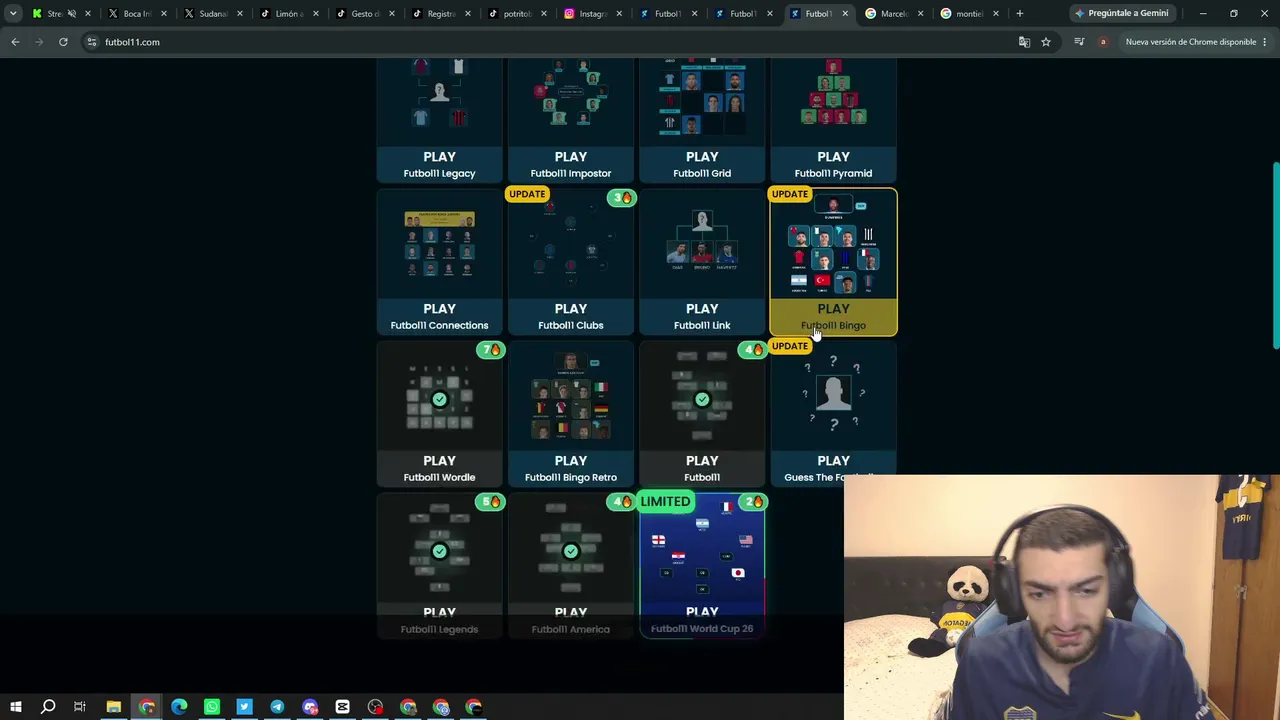Viewport: 1280px width, 720px height.
Task: Play the highlighted Futbol11 Bingo game
Action: coord(833,262)
